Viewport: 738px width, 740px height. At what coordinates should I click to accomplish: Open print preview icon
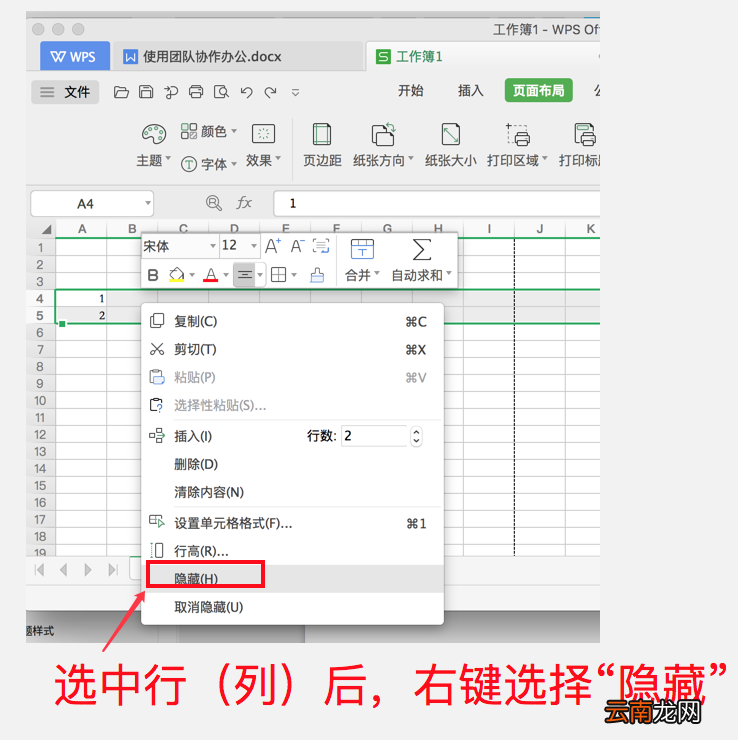[221, 92]
